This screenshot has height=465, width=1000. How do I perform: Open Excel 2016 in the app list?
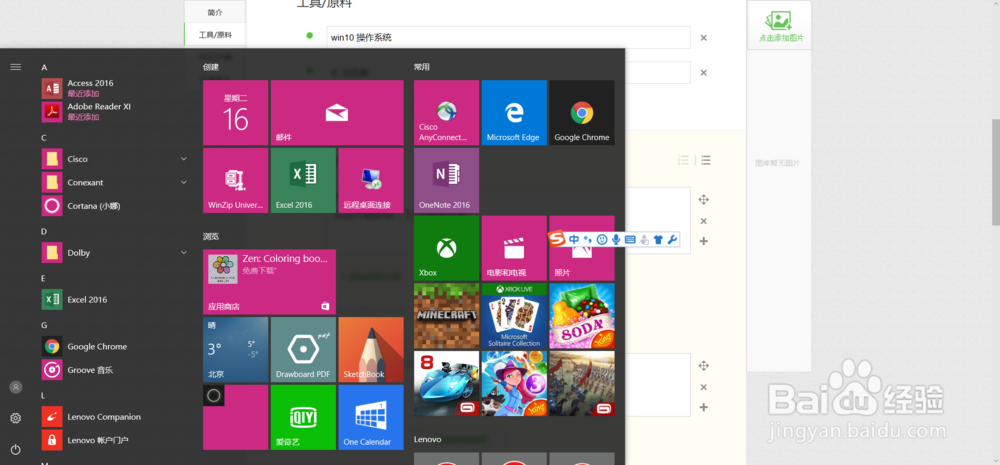tap(115, 300)
